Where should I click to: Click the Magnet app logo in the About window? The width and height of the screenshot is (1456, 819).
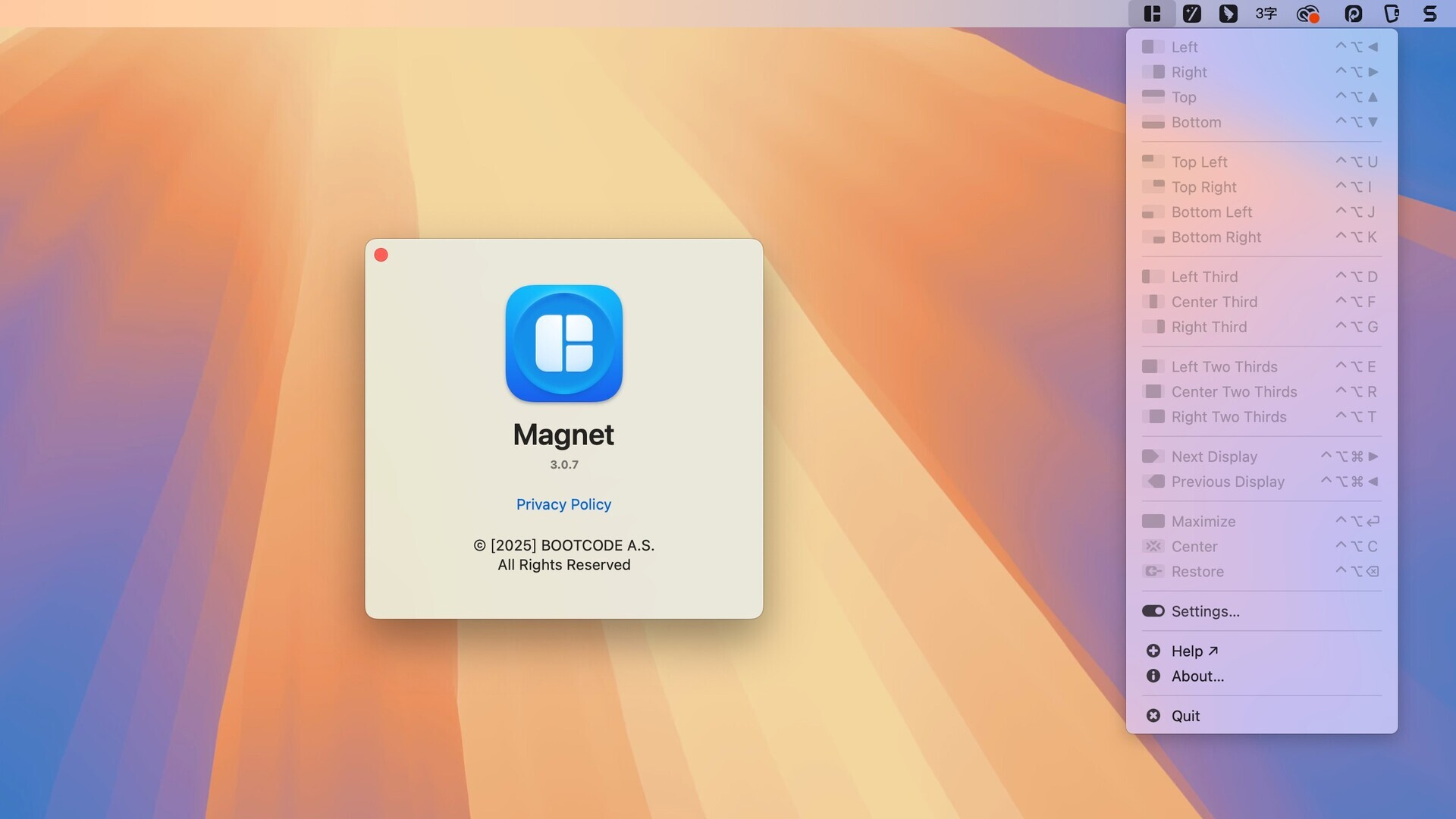(564, 344)
